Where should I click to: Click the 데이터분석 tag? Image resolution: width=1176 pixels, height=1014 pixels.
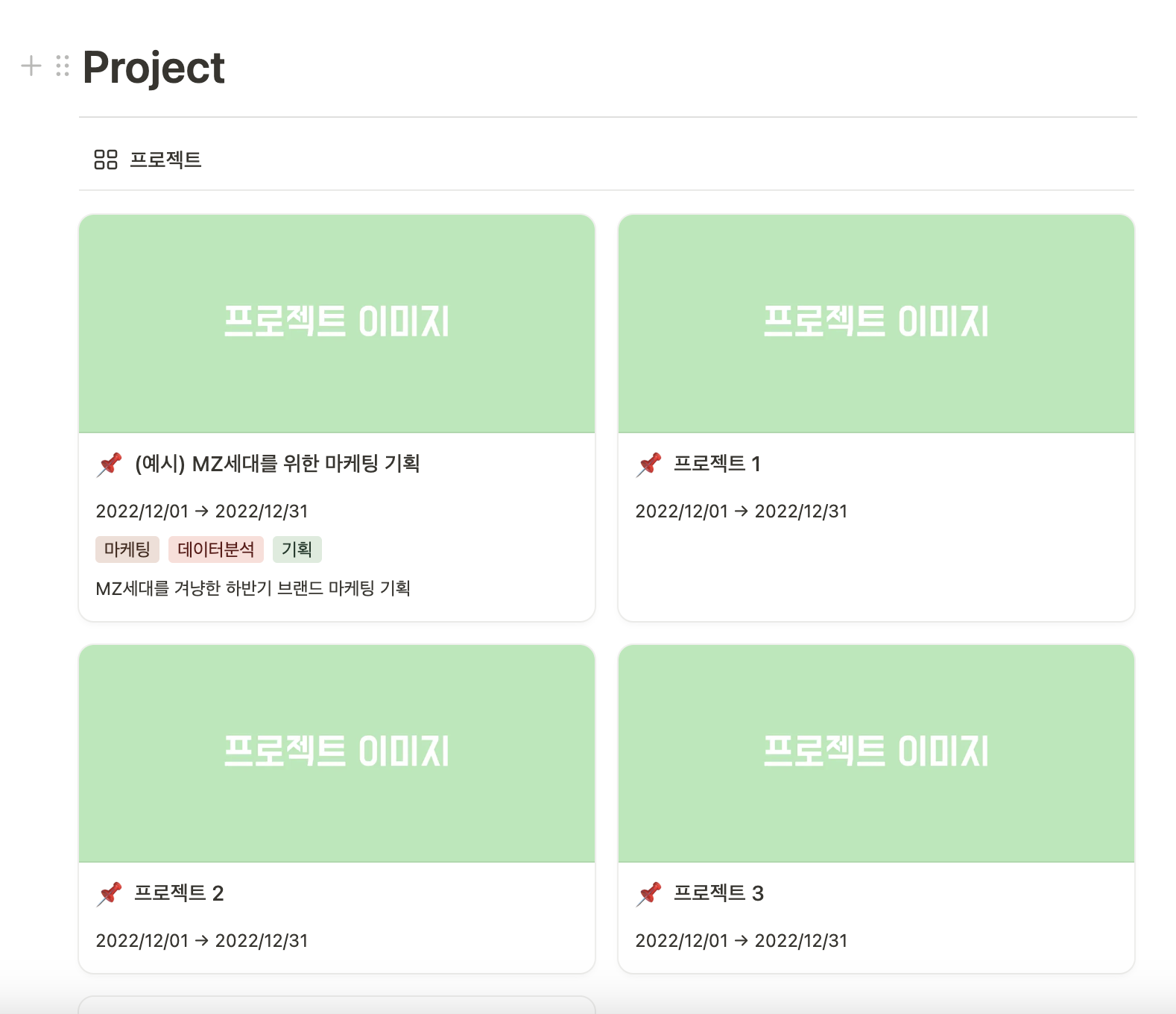point(216,549)
